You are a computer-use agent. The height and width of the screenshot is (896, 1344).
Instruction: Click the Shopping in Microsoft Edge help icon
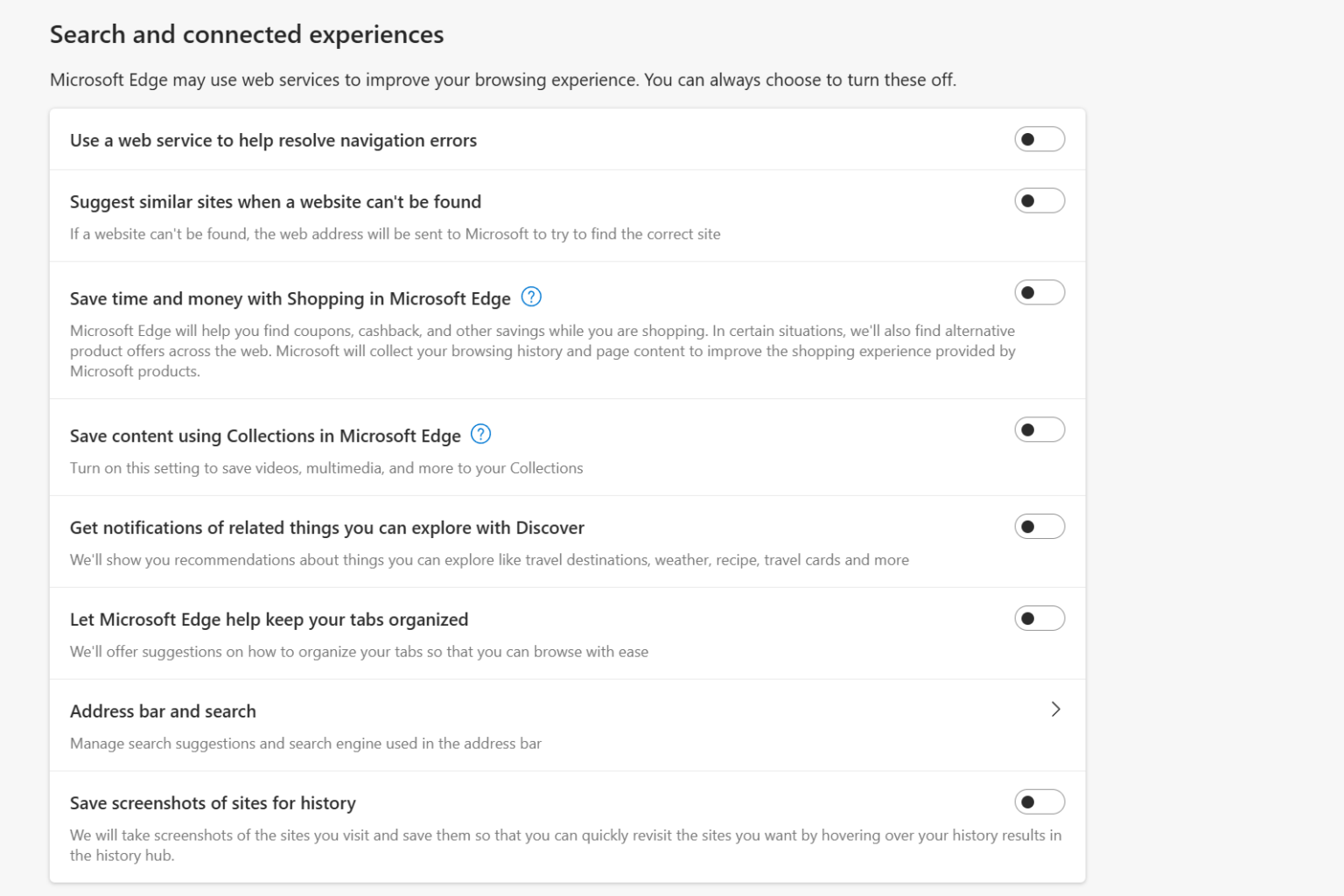pos(530,297)
